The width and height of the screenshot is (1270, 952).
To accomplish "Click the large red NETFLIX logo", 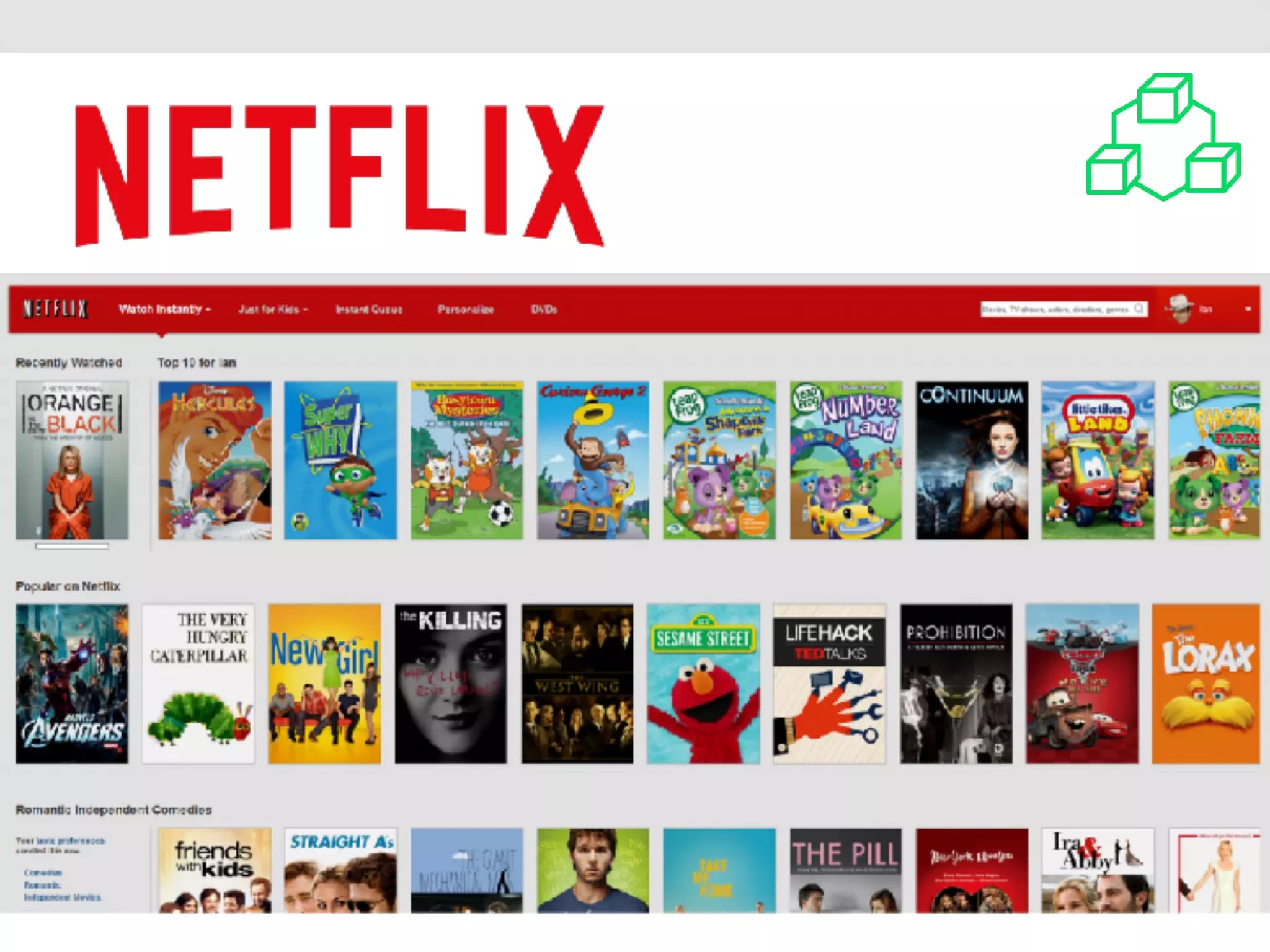I will coord(339,175).
